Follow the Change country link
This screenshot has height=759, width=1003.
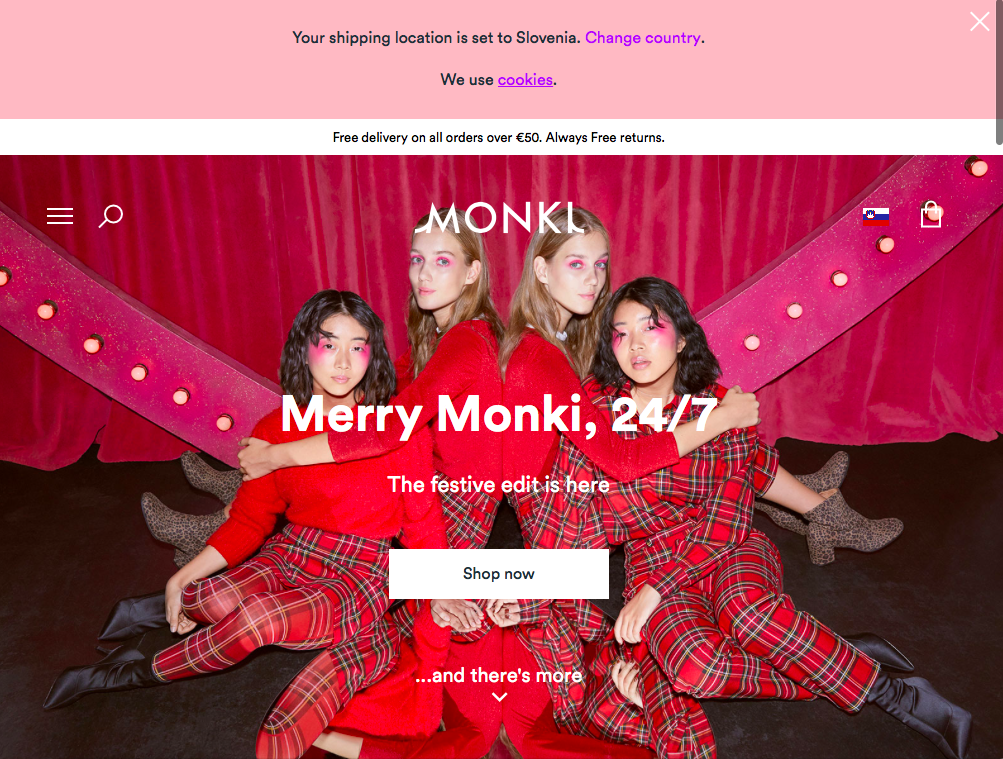click(x=643, y=38)
